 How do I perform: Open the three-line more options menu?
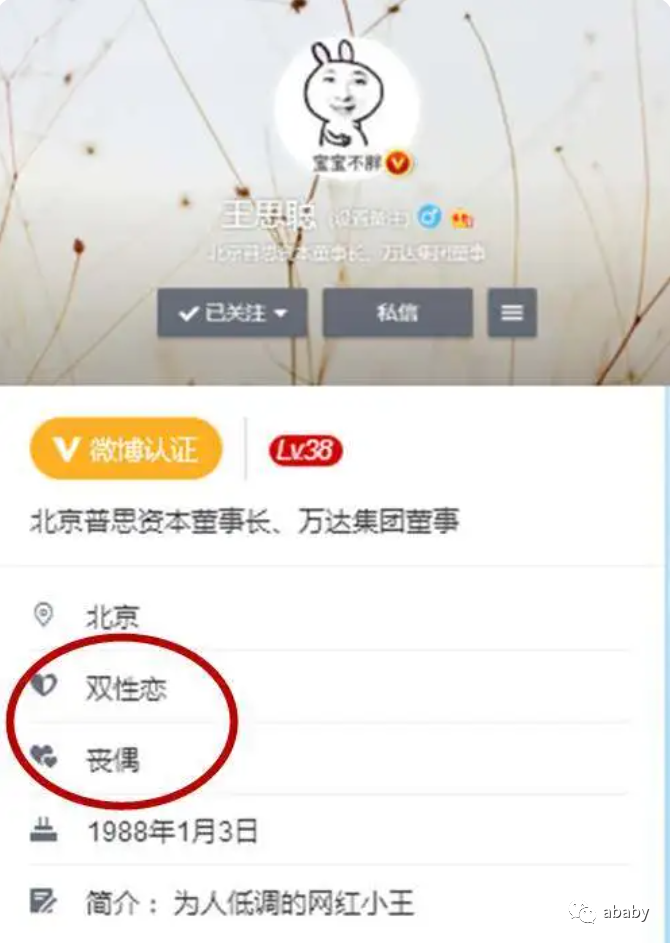pyautogui.click(x=512, y=313)
